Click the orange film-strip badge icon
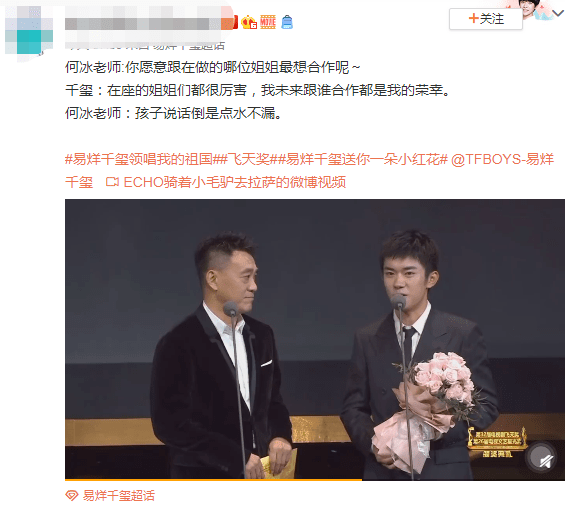 268,22
